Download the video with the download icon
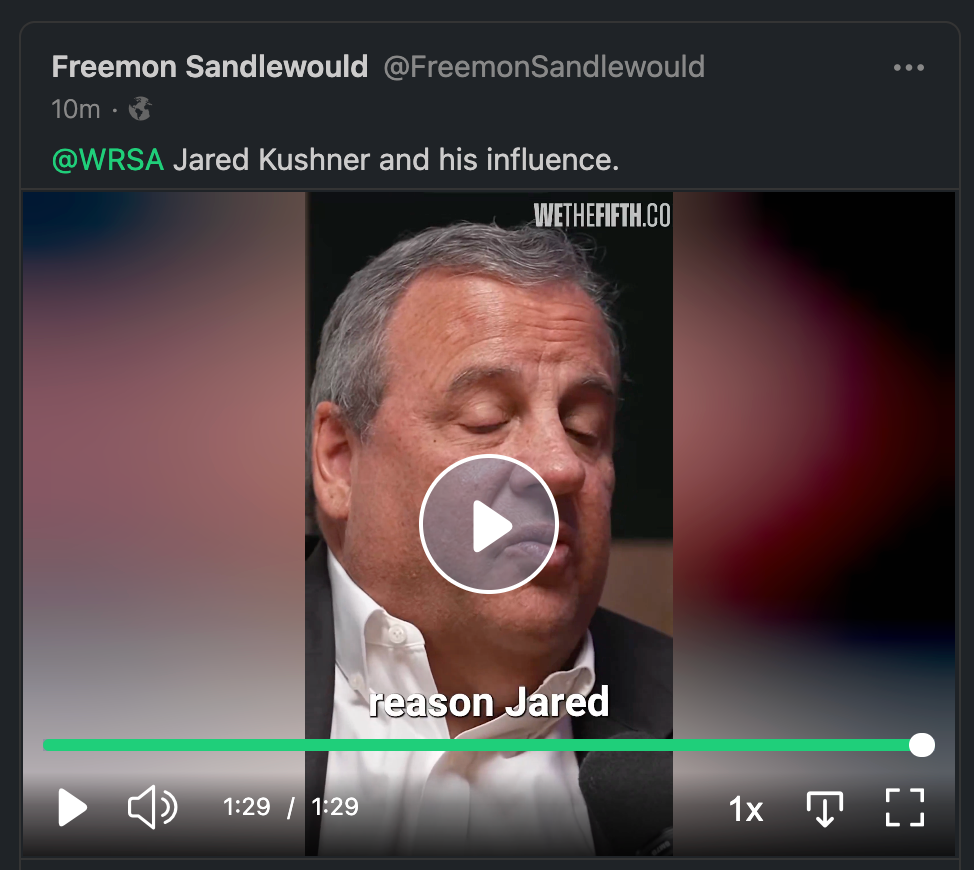This screenshot has height=870, width=974. point(824,808)
